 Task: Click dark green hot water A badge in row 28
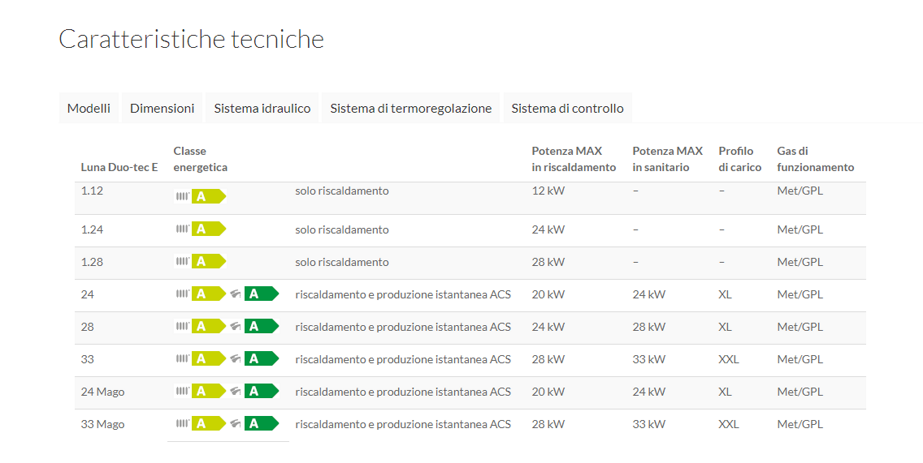[261, 326]
